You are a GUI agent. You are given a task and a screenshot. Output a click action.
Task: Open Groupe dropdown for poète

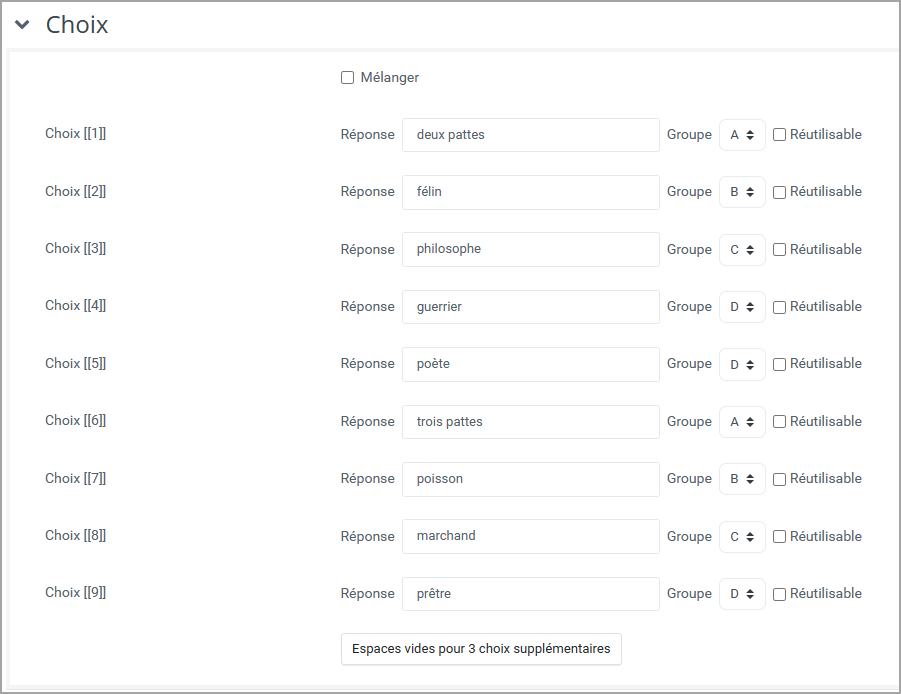coord(742,364)
